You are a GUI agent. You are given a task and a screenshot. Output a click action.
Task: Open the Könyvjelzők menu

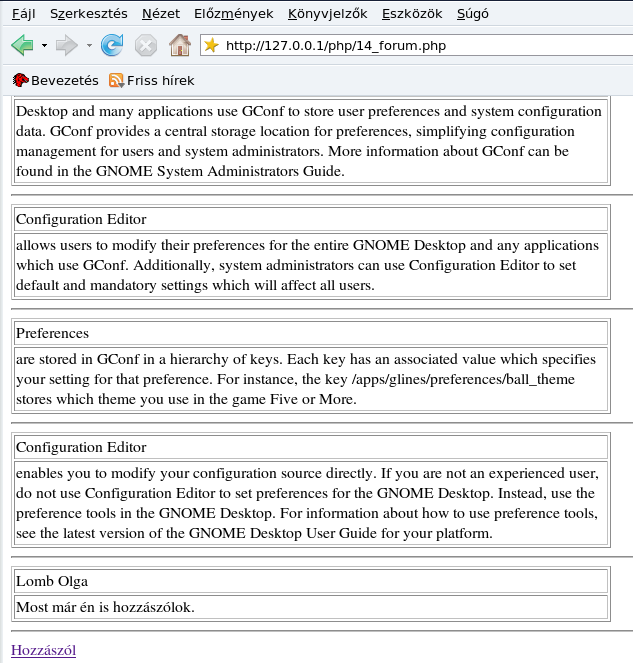pyautogui.click(x=328, y=14)
